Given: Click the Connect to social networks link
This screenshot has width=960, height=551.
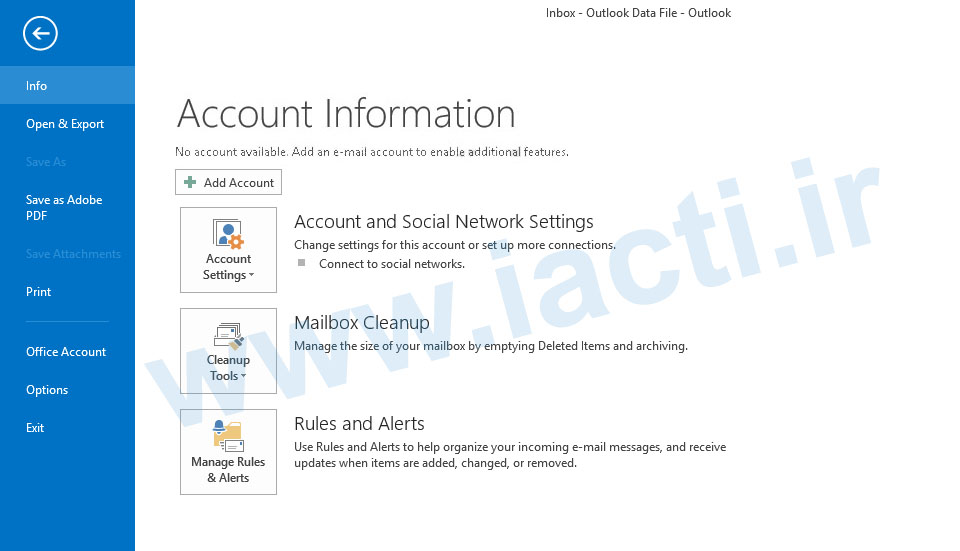Looking at the screenshot, I should click(x=391, y=264).
